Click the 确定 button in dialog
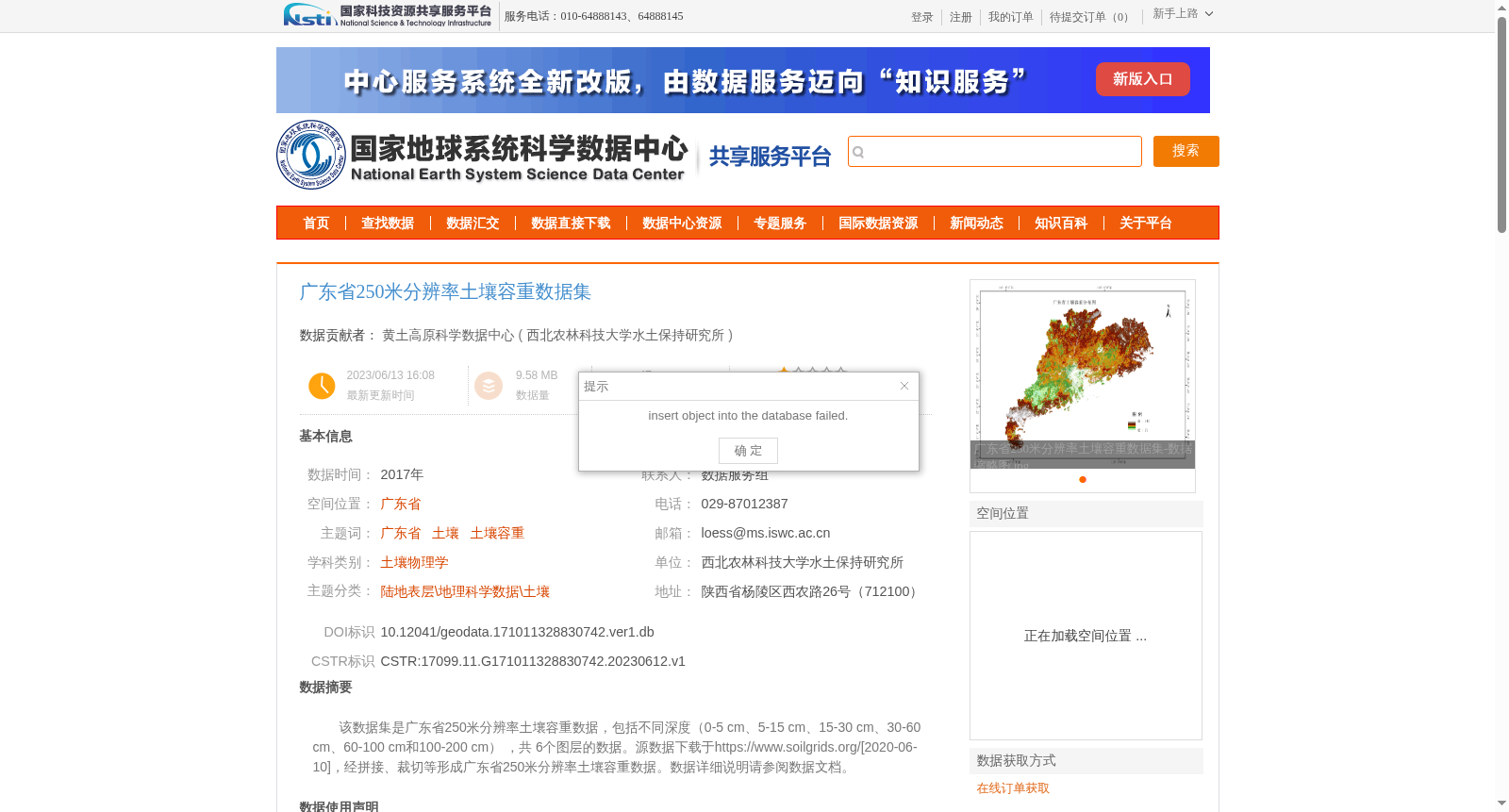The width and height of the screenshot is (1509, 812). pos(748,451)
